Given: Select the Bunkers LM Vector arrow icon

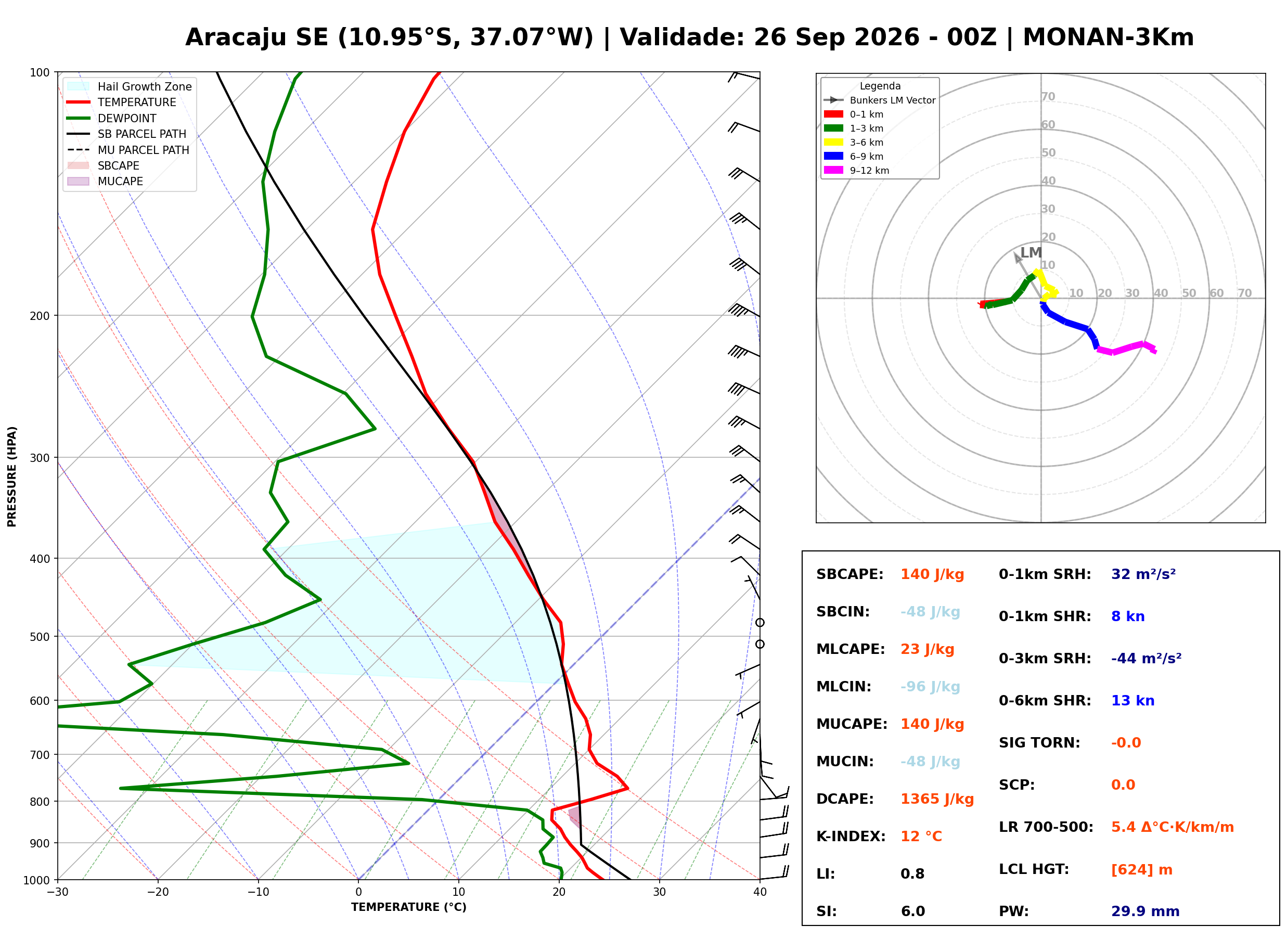Looking at the screenshot, I should 833,100.
